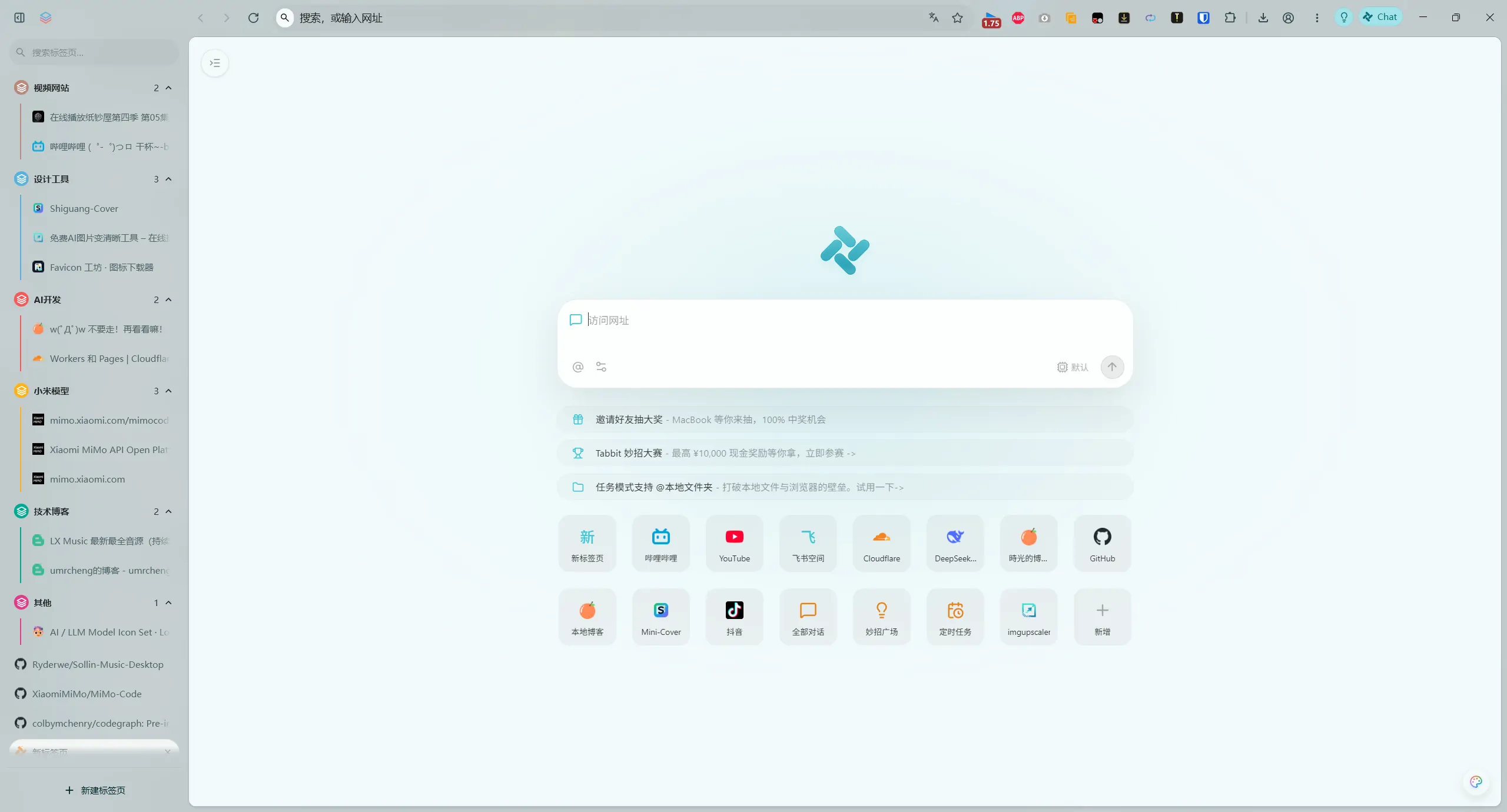Open the downloads icon

pyautogui.click(x=1263, y=18)
